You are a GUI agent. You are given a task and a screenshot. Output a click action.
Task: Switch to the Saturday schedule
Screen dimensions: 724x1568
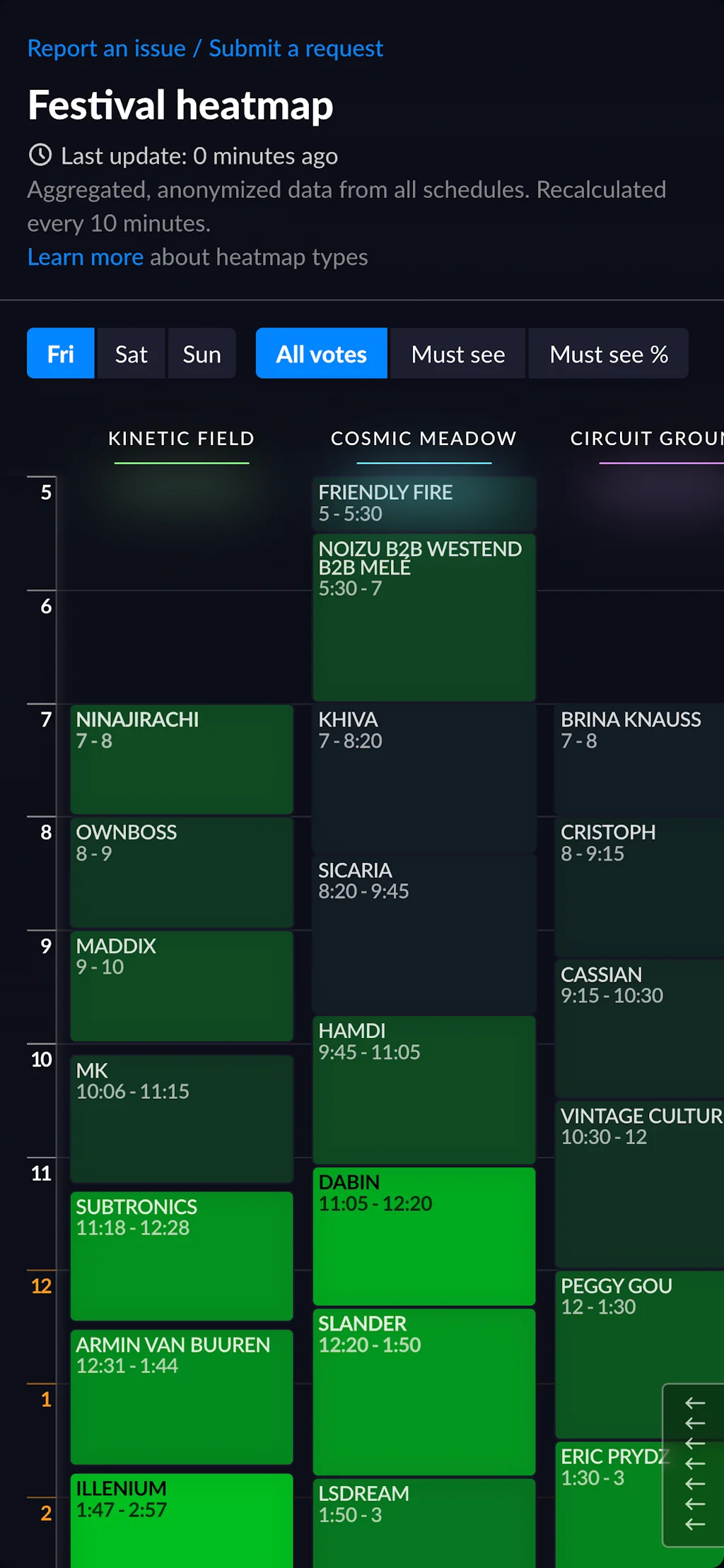tap(131, 353)
